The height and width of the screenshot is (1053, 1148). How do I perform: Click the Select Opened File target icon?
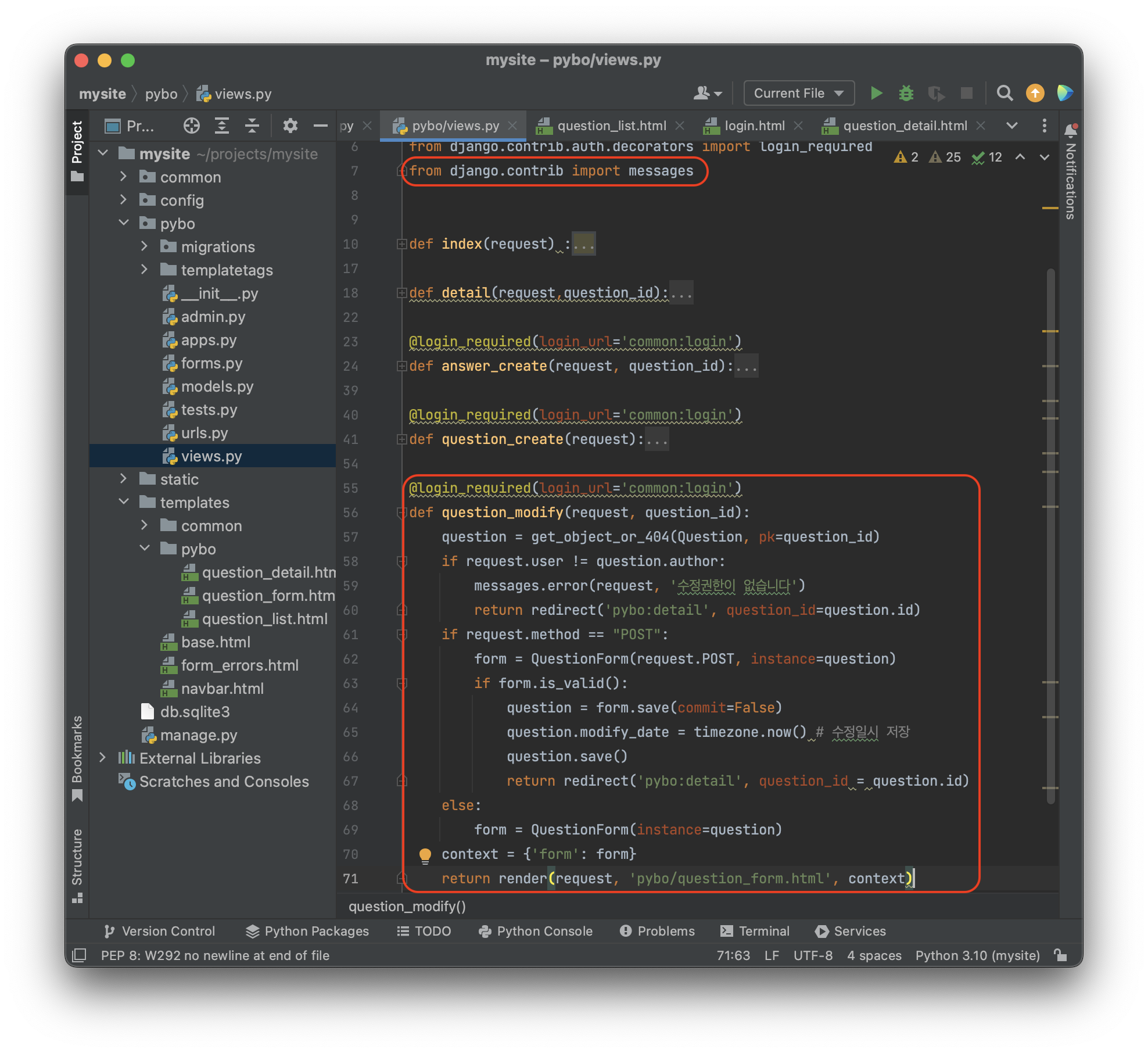(x=191, y=126)
